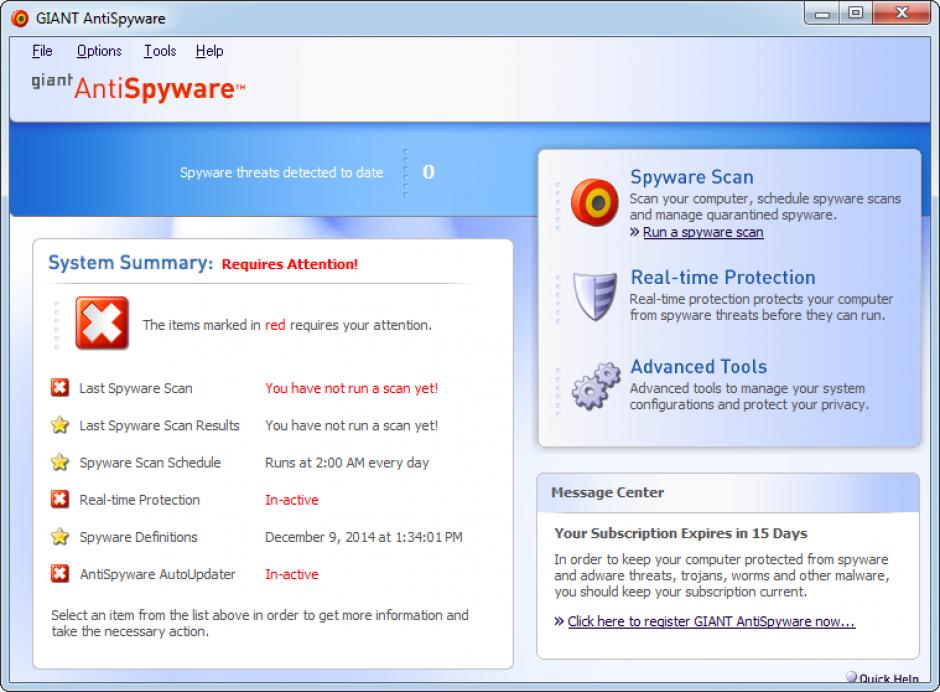This screenshot has width=940, height=692.
Task: Select the Last Spyware Scan item
Action: [x=135, y=388]
